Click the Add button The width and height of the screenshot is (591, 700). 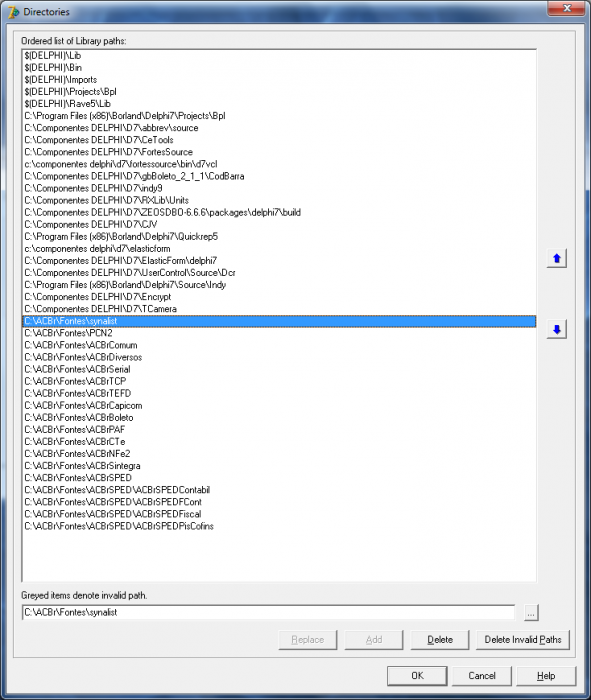click(x=374, y=640)
